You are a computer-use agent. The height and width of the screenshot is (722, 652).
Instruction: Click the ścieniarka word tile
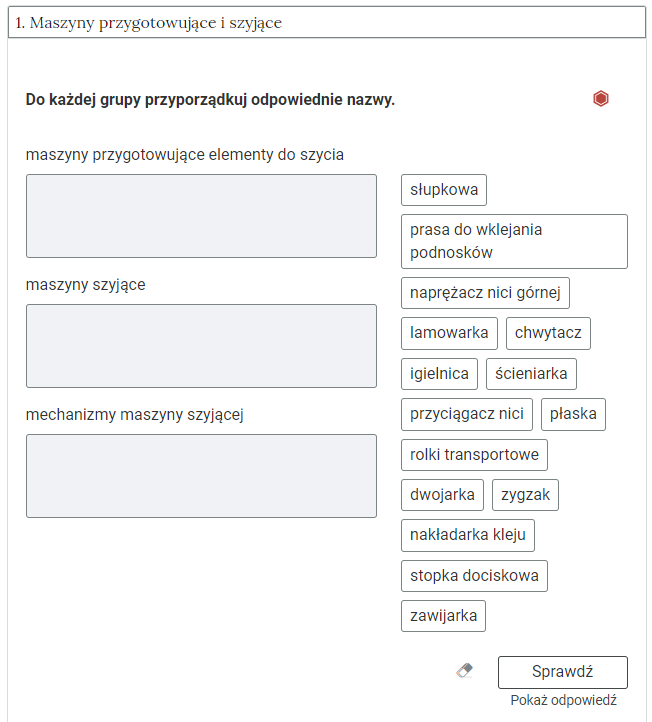(531, 374)
